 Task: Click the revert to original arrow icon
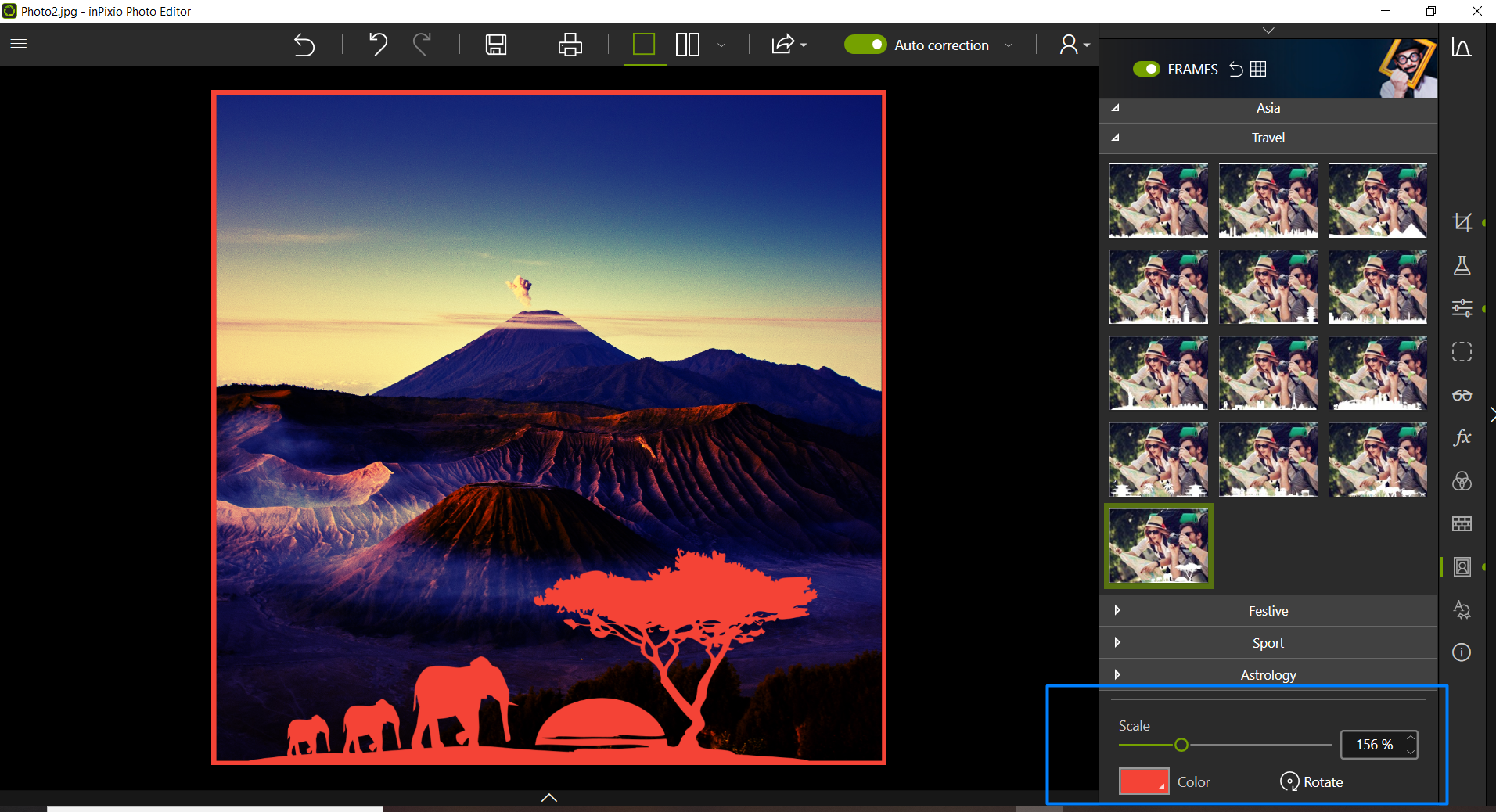(304, 45)
